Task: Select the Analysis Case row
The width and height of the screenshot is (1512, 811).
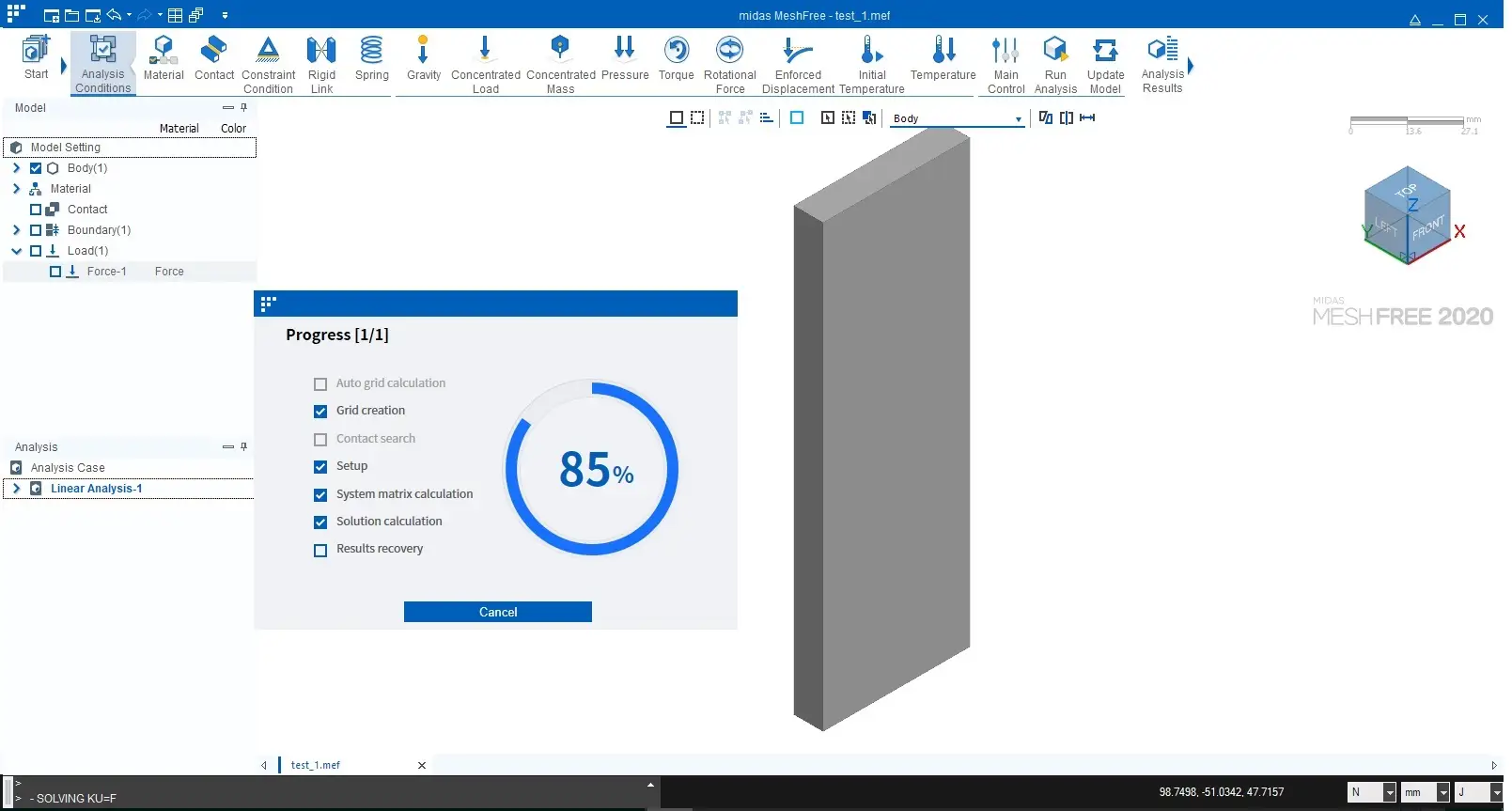Action: click(128, 468)
